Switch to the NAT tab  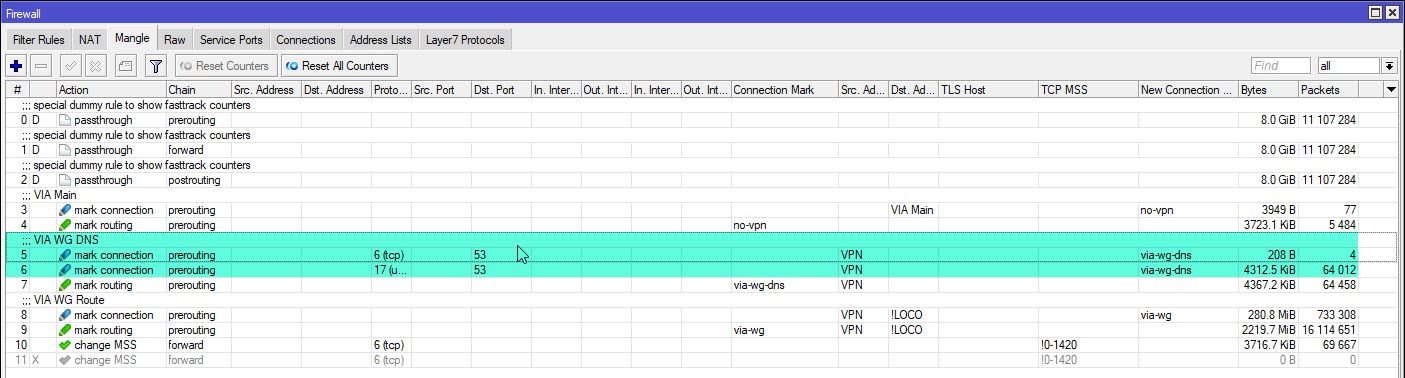click(90, 40)
